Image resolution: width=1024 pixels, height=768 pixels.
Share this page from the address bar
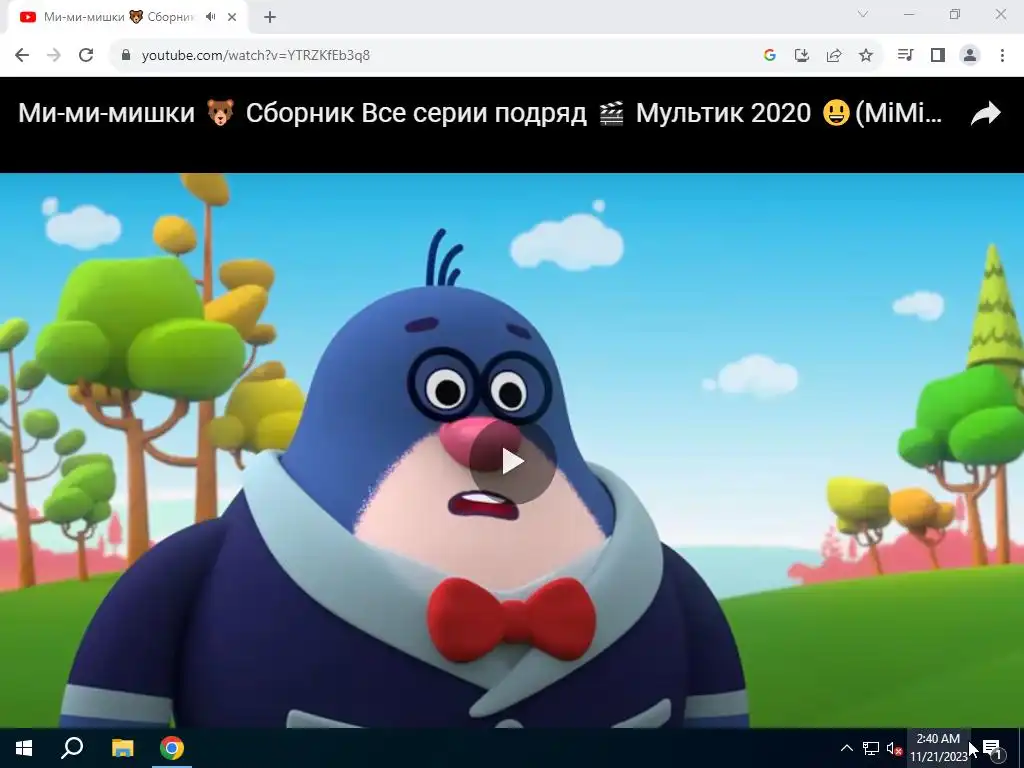pyautogui.click(x=834, y=55)
